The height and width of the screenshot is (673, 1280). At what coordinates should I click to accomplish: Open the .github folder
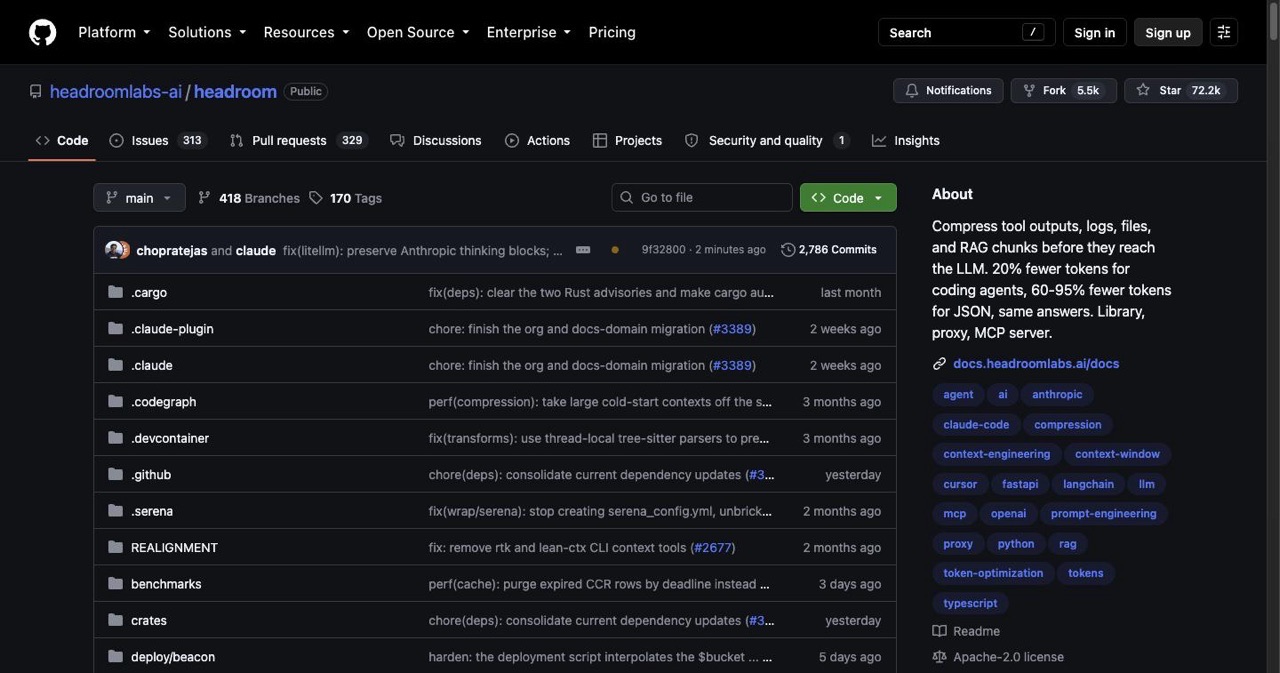point(151,475)
